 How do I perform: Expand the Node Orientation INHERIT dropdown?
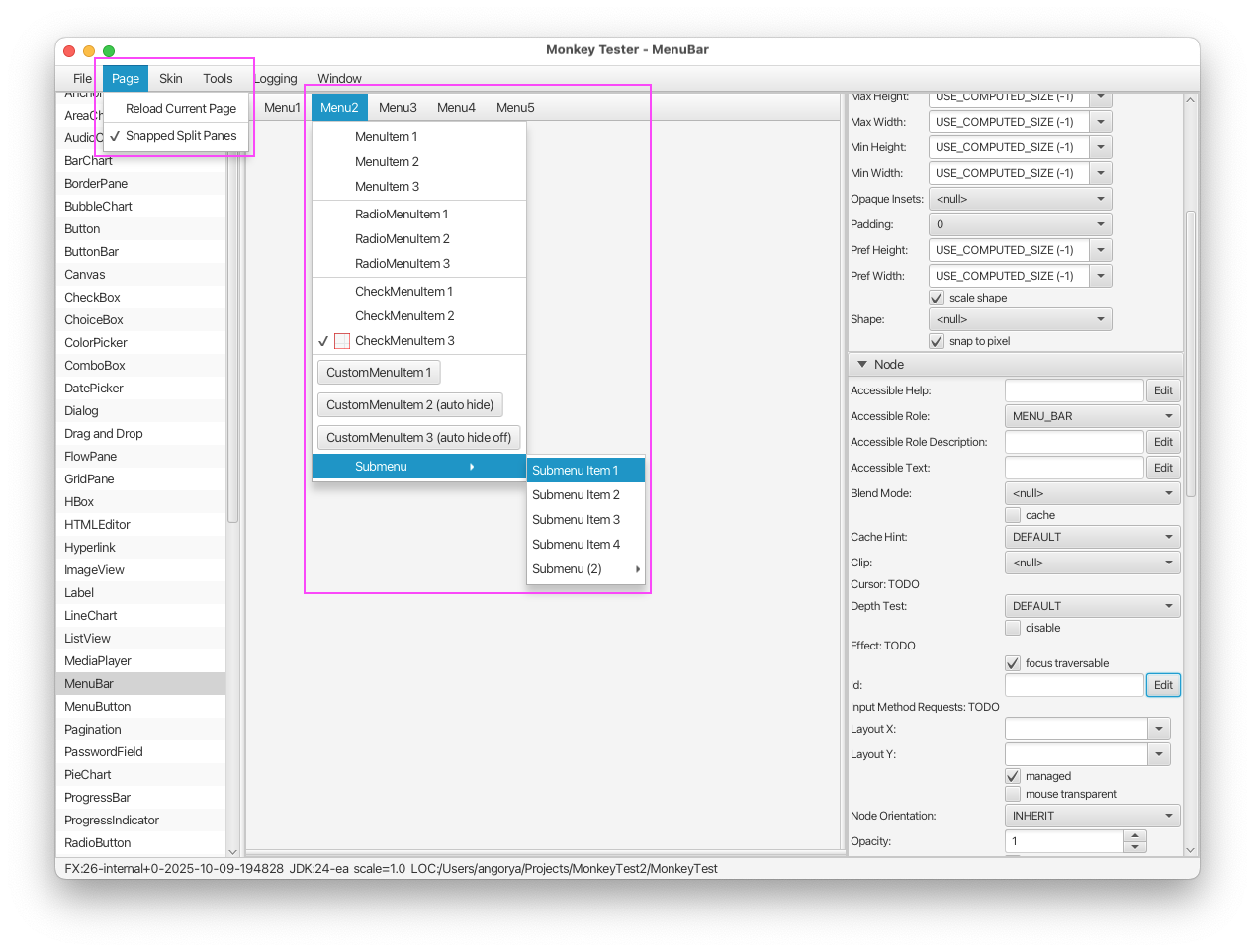1092,816
